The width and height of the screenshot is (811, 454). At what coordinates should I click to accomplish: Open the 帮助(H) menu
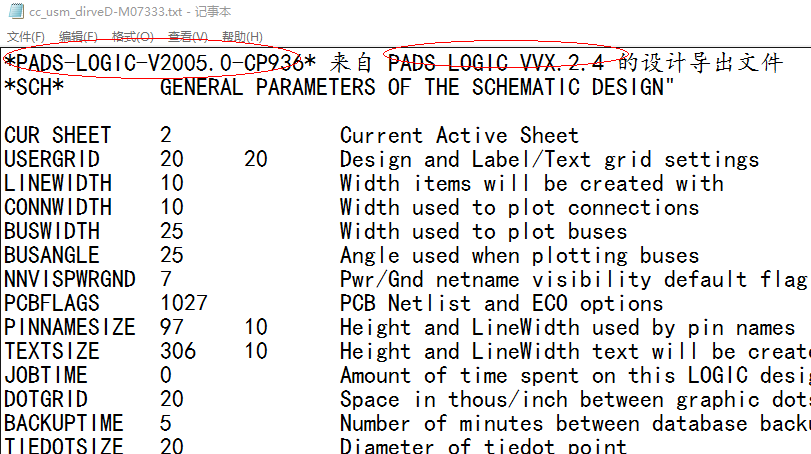tap(242, 37)
